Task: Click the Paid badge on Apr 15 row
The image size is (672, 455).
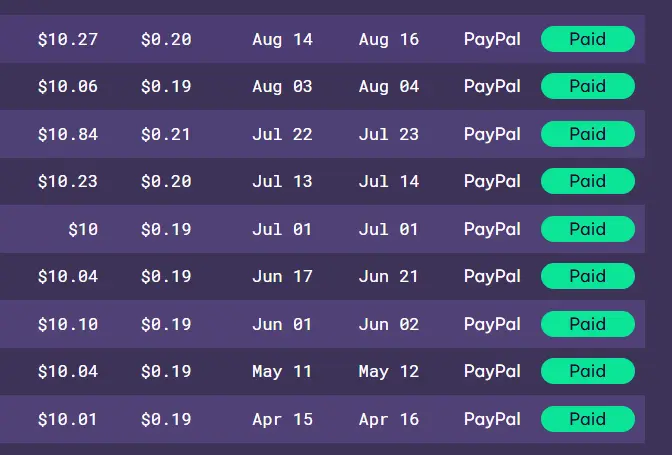Action: coord(588,419)
